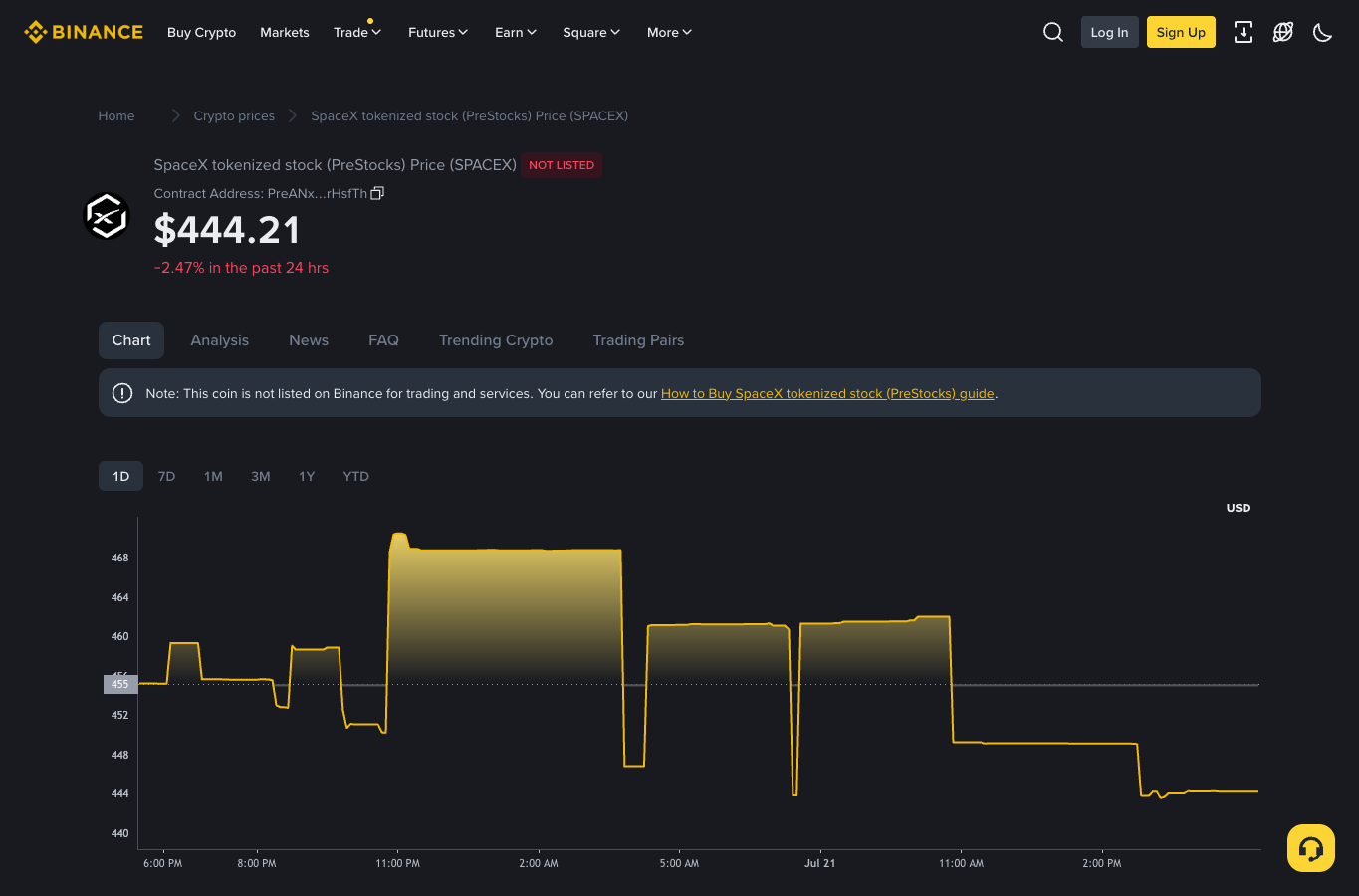
Task: Click the 455 price marker on chart axis
Action: click(x=119, y=684)
